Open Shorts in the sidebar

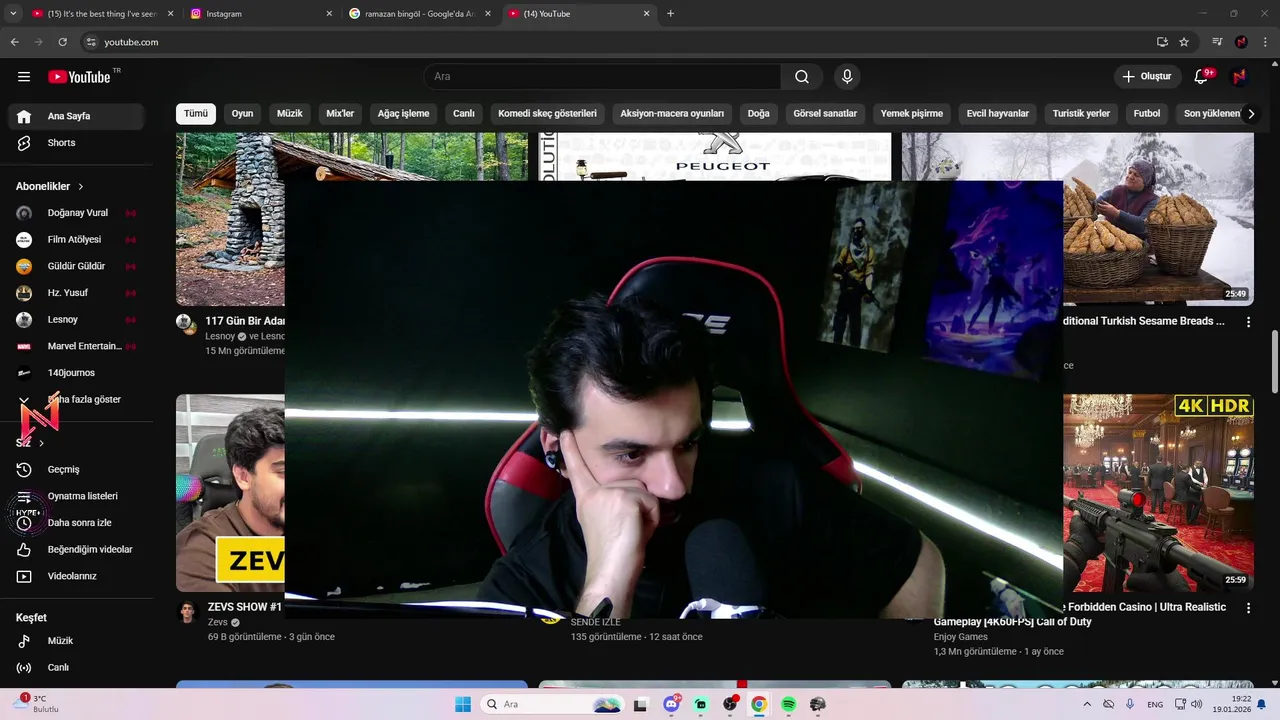(76, 143)
